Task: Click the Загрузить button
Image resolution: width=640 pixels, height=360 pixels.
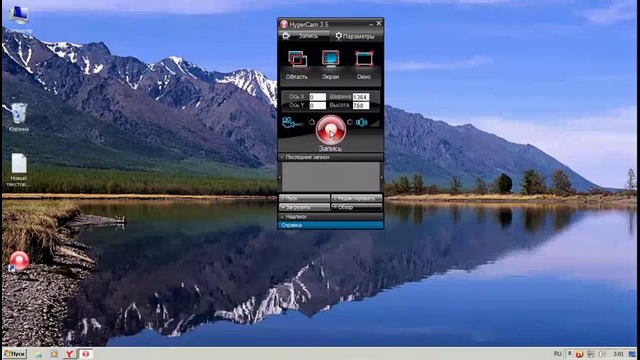Action: (304, 207)
